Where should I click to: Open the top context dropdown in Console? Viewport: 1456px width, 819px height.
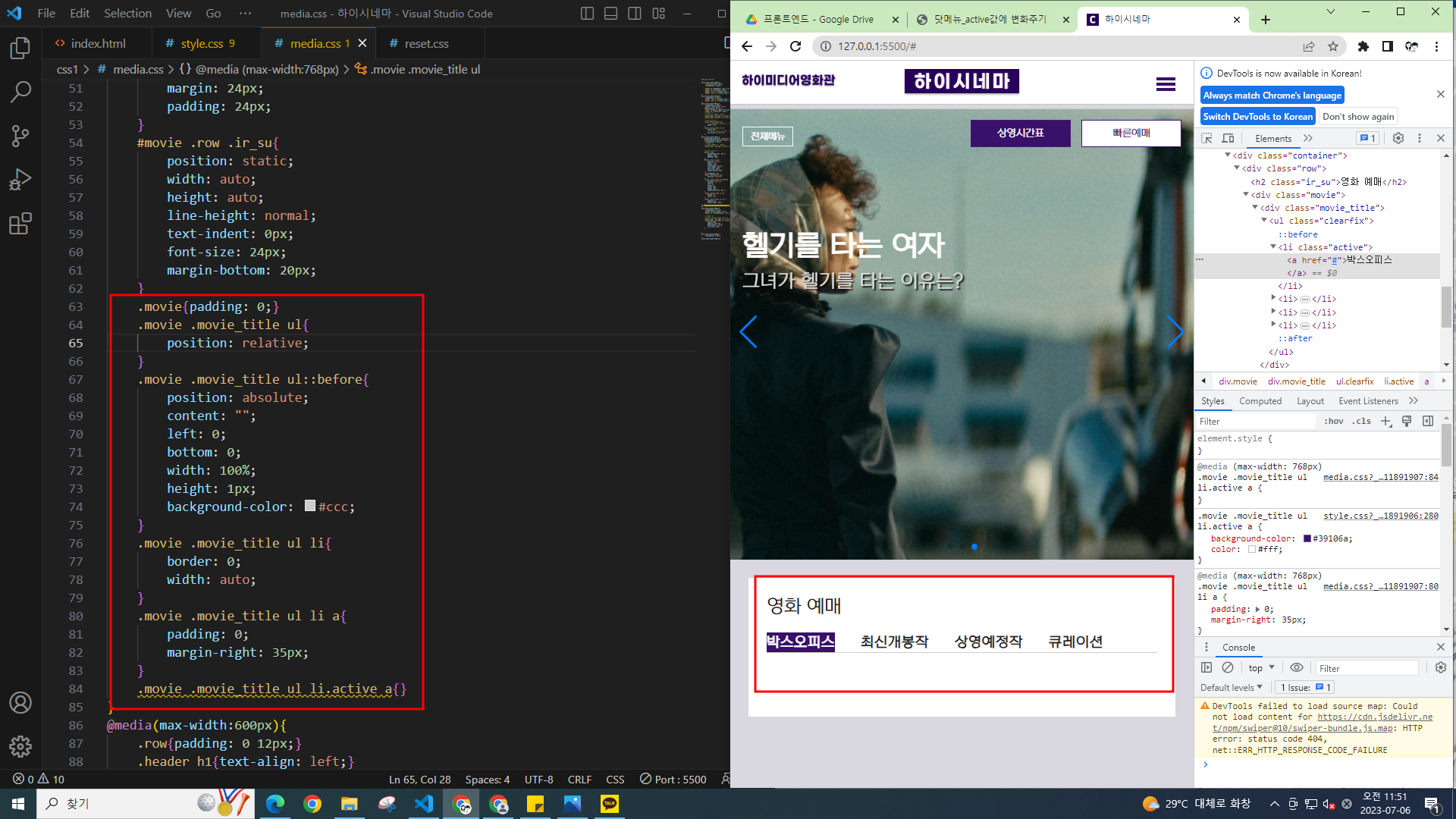coord(1261,668)
